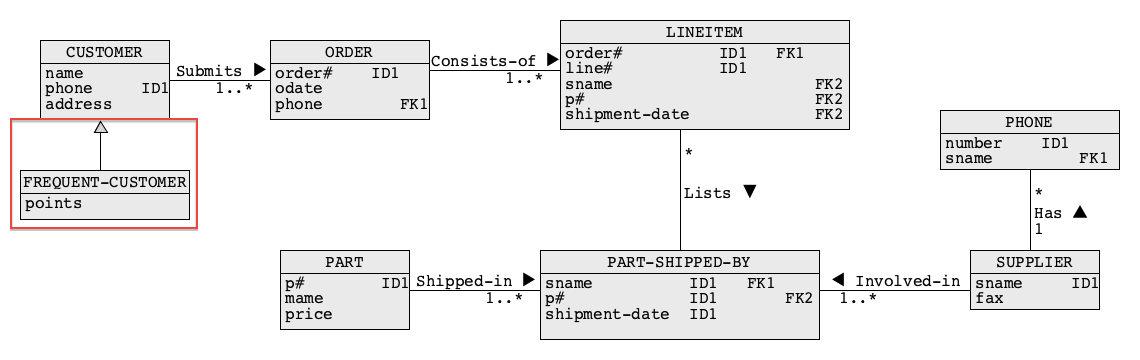Click the shipment-date attribute in LINEITEM

[627, 115]
